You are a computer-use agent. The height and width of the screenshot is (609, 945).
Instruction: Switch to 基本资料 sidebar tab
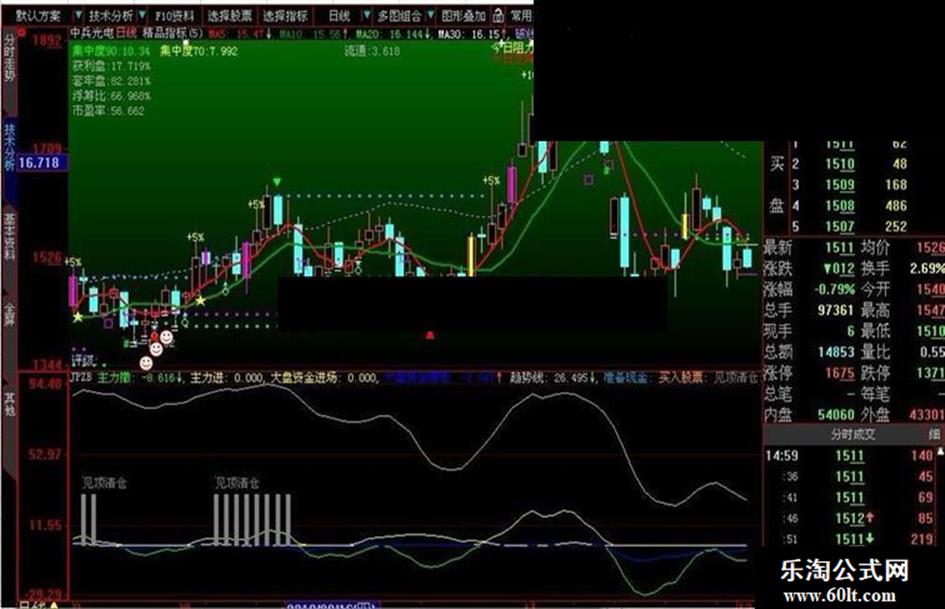click(9, 236)
